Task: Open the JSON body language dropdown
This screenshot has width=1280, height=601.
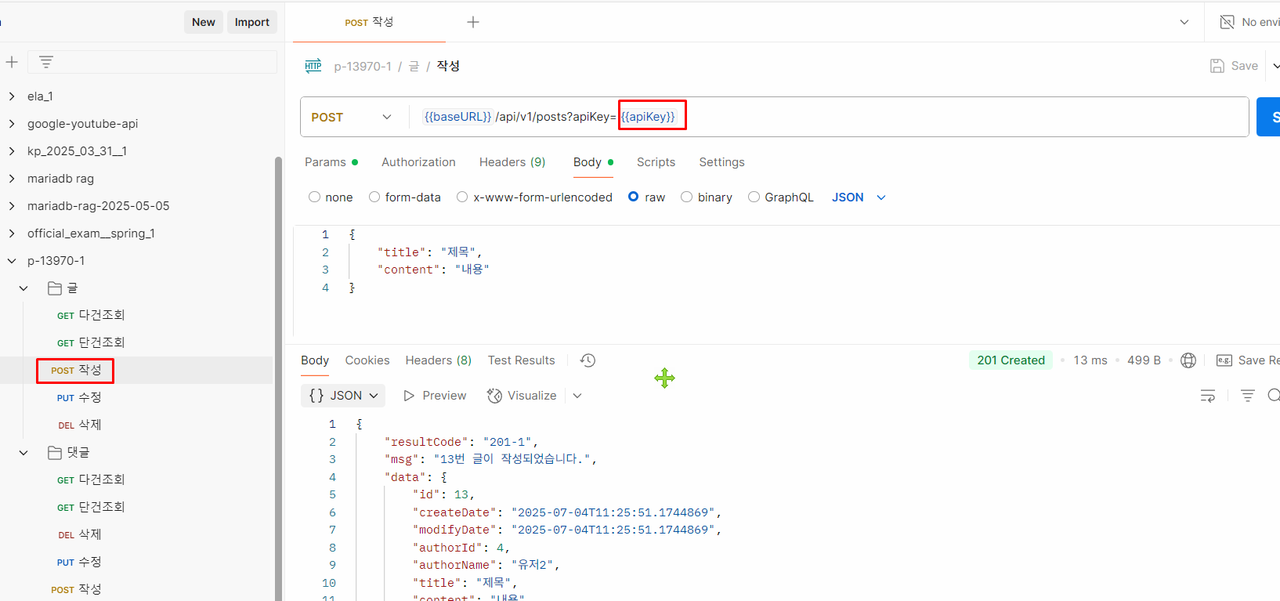Action: click(x=859, y=197)
